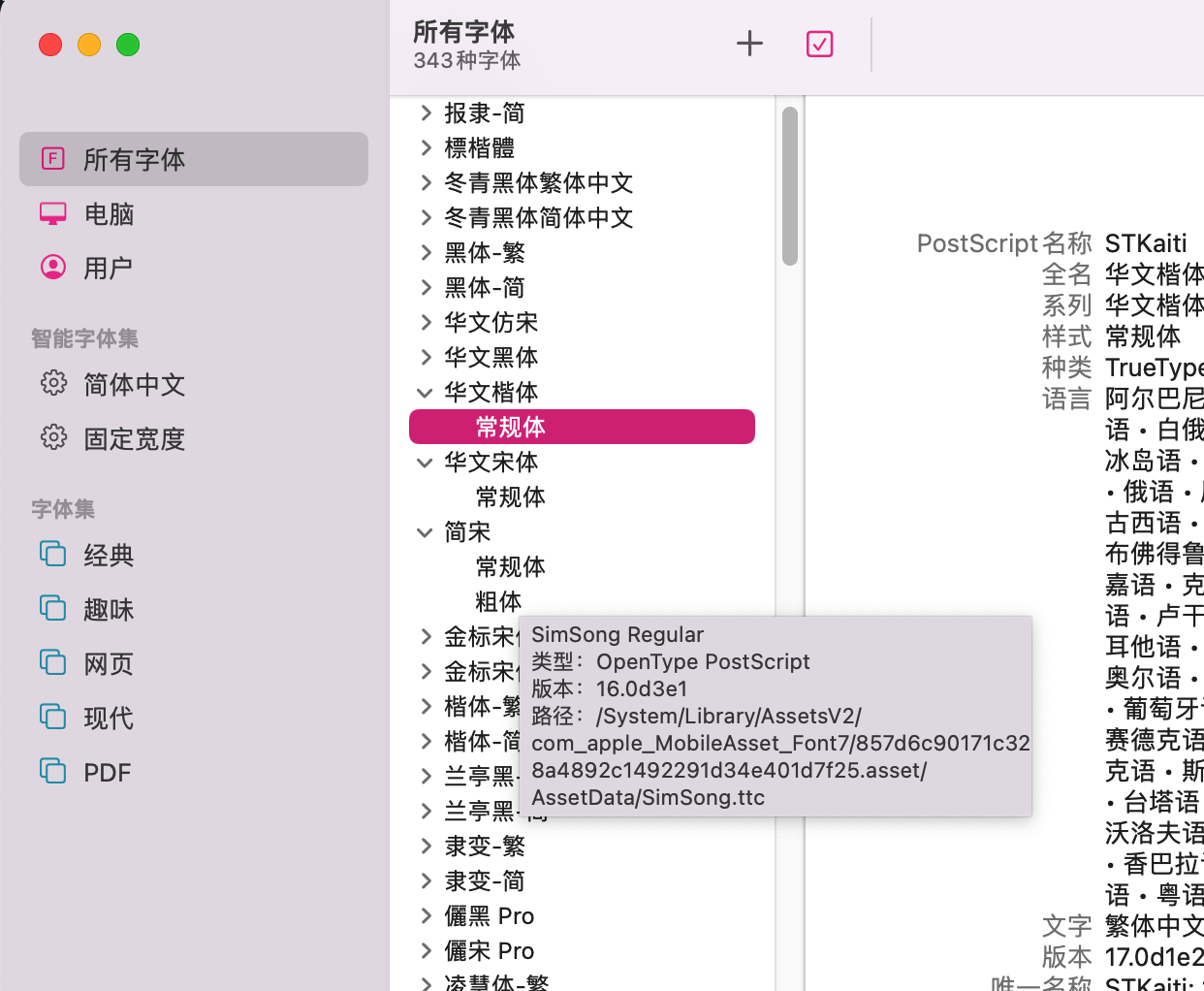Select the 所有字体 sidebar icon
The width and height of the screenshot is (1204, 991).
(53, 159)
